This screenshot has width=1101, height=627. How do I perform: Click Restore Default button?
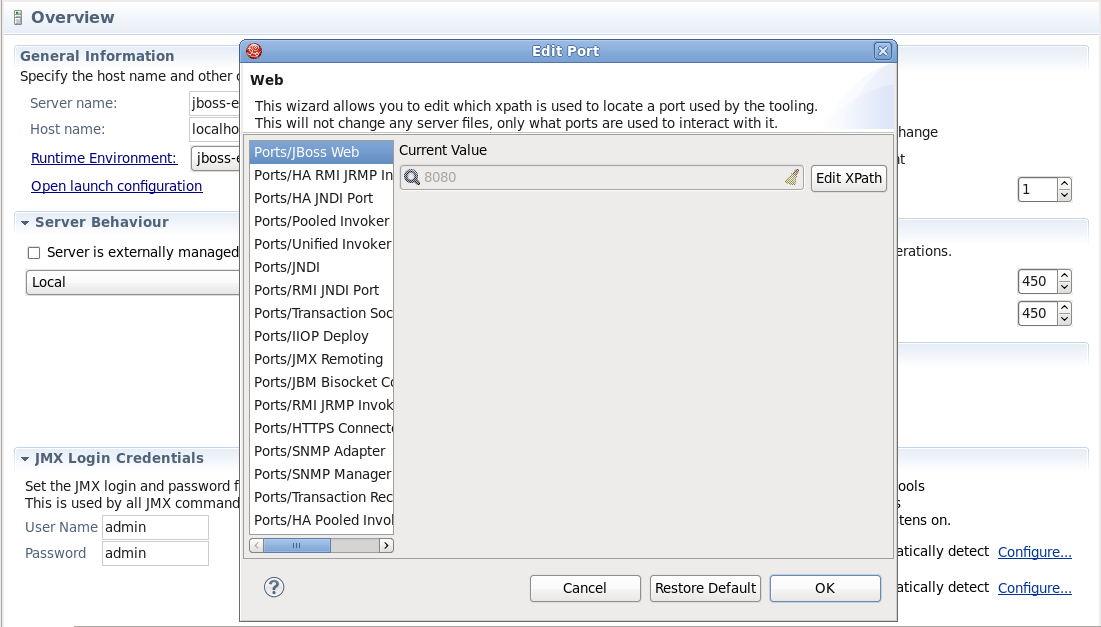tap(705, 588)
